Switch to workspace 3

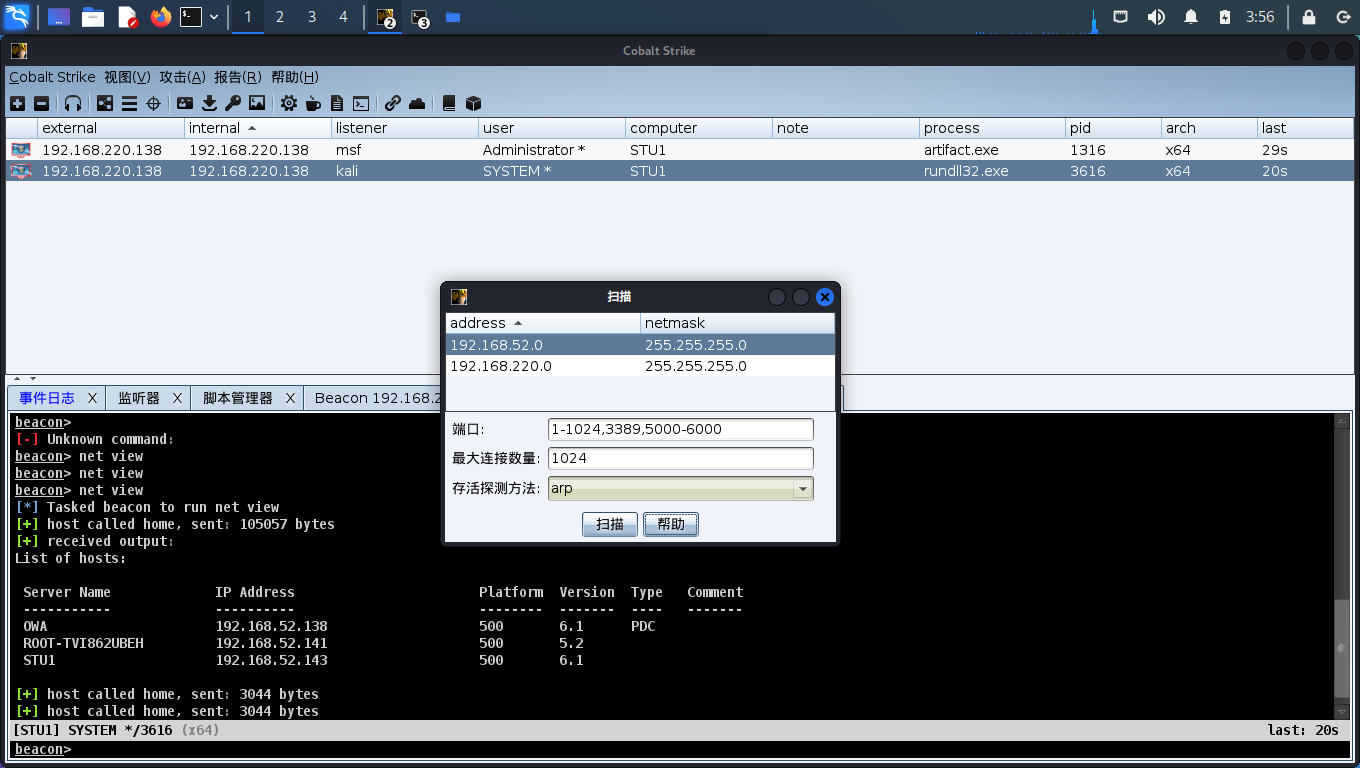312,17
